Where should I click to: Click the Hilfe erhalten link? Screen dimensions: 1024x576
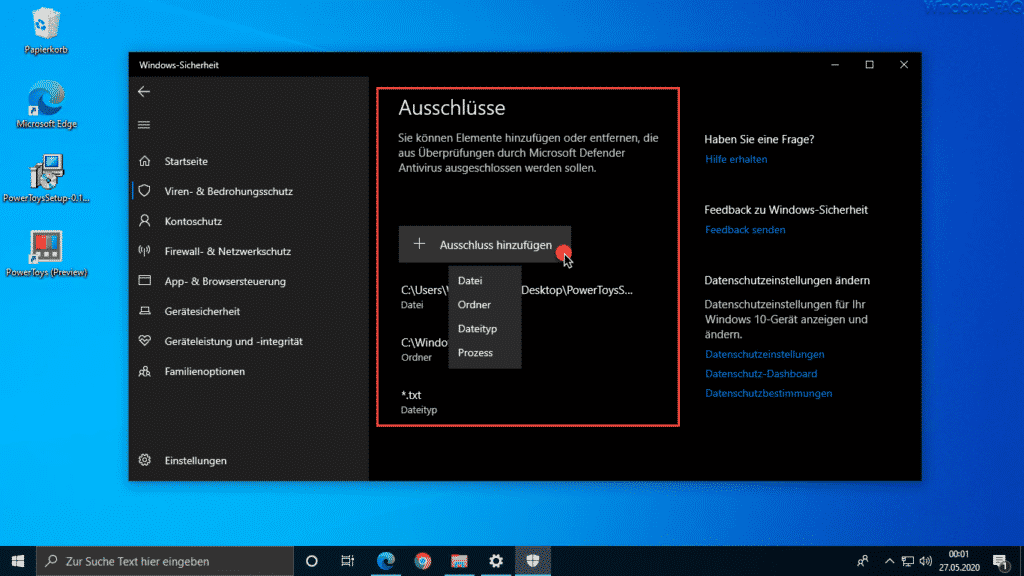point(736,159)
